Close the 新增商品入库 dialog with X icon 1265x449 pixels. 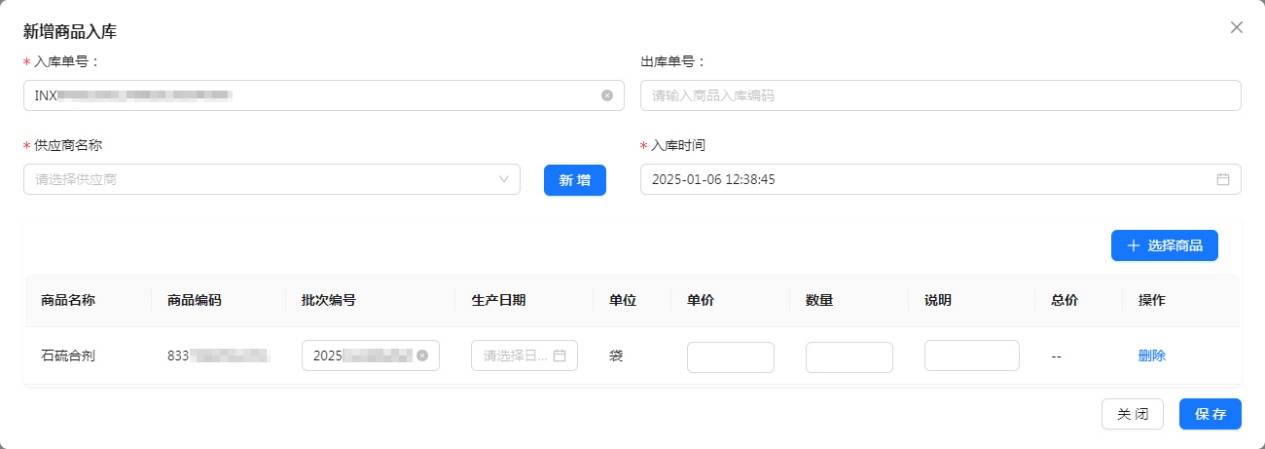(x=1237, y=28)
